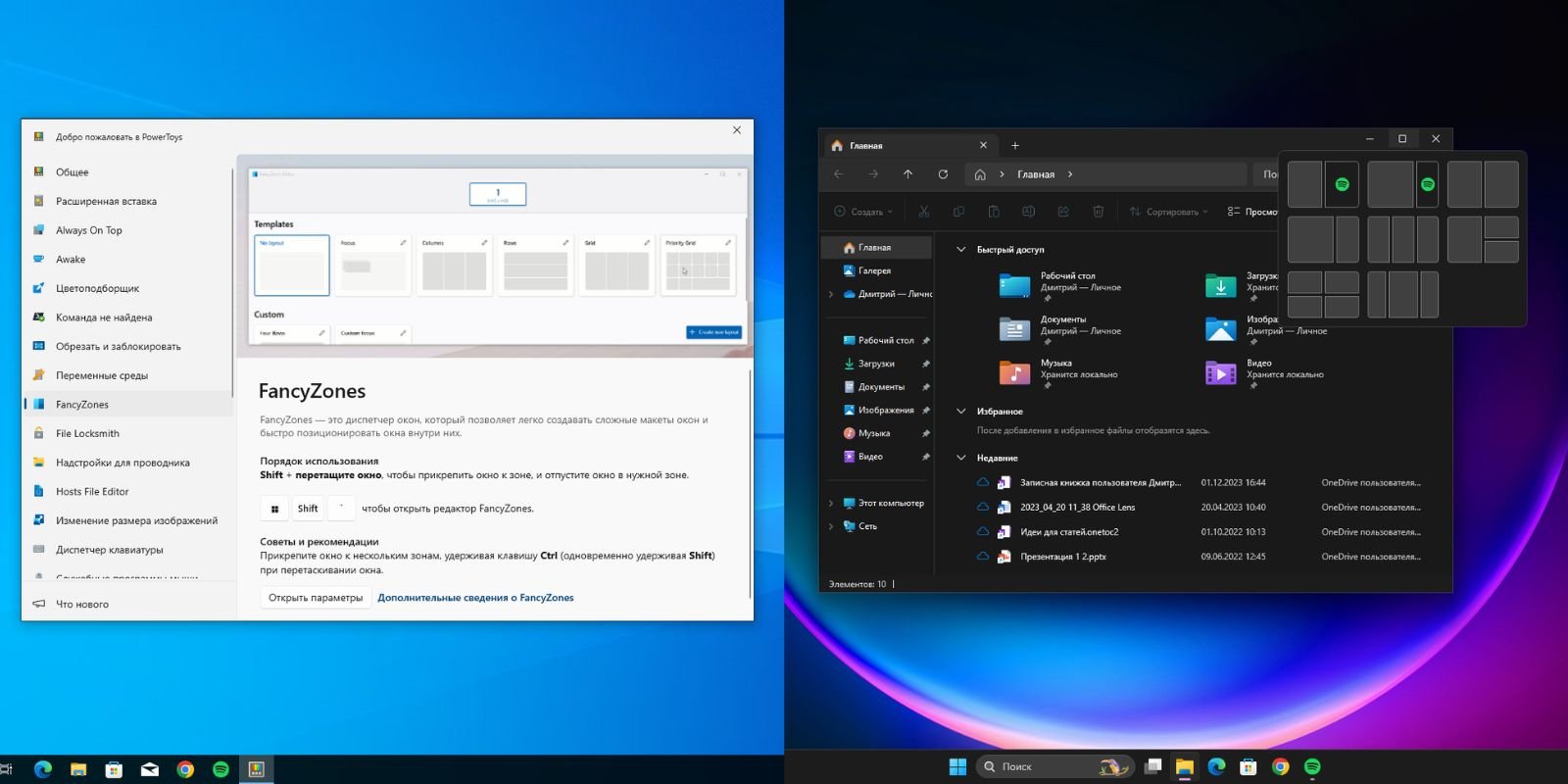The width and height of the screenshot is (1568, 784).
Task: Click the Cut scissors icon
Action: click(x=923, y=212)
